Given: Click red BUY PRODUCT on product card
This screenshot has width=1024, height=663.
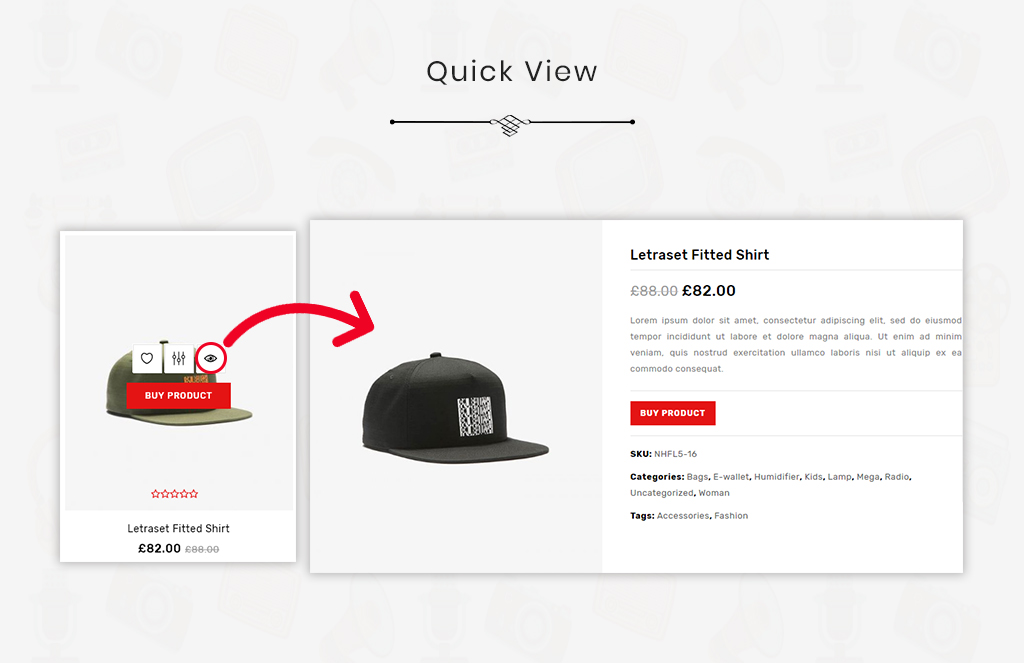Looking at the screenshot, I should click(x=178, y=396).
